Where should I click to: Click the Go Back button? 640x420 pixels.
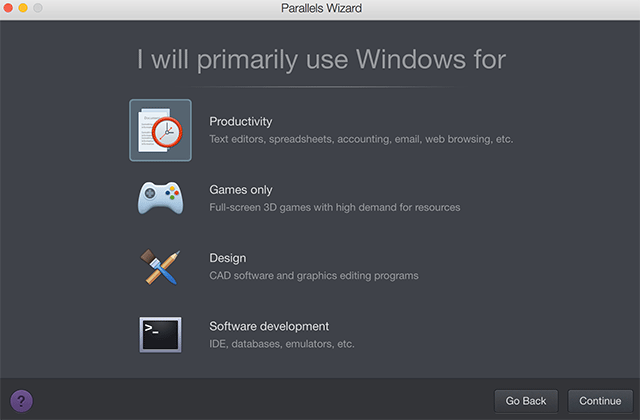point(526,401)
